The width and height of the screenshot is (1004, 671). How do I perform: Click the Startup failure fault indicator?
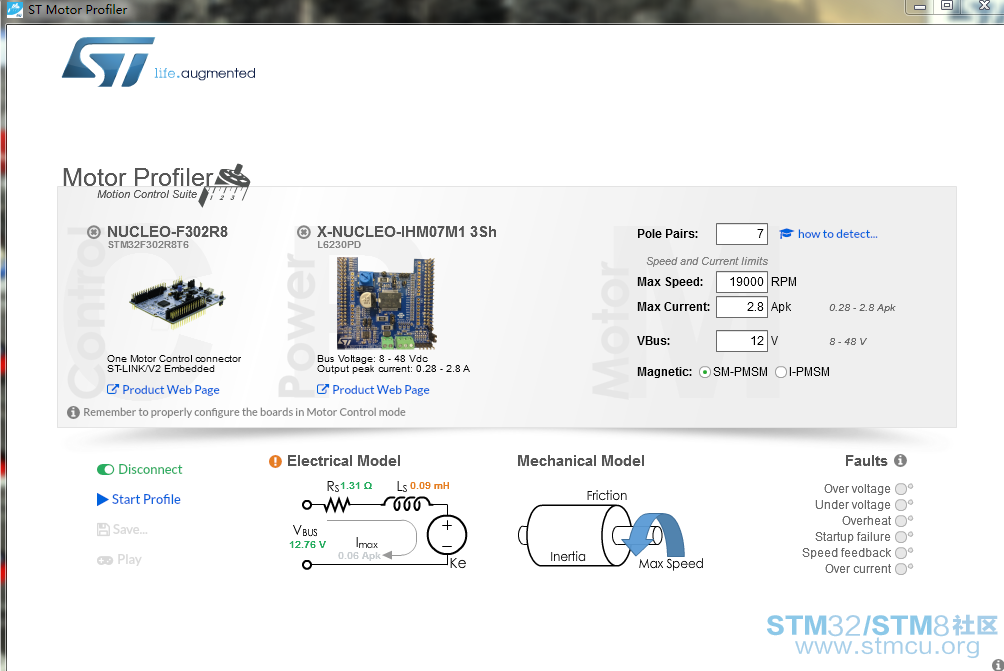tap(902, 537)
